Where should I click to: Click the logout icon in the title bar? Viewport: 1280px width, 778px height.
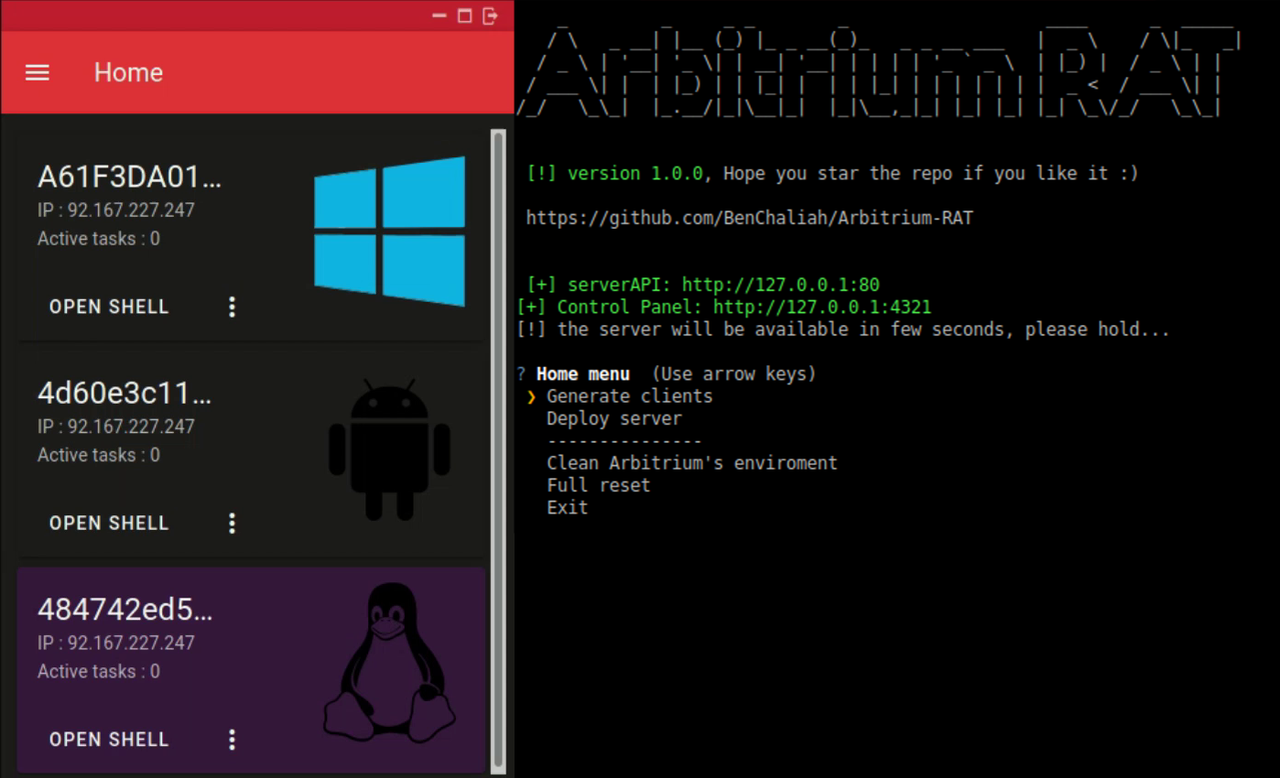(x=490, y=16)
